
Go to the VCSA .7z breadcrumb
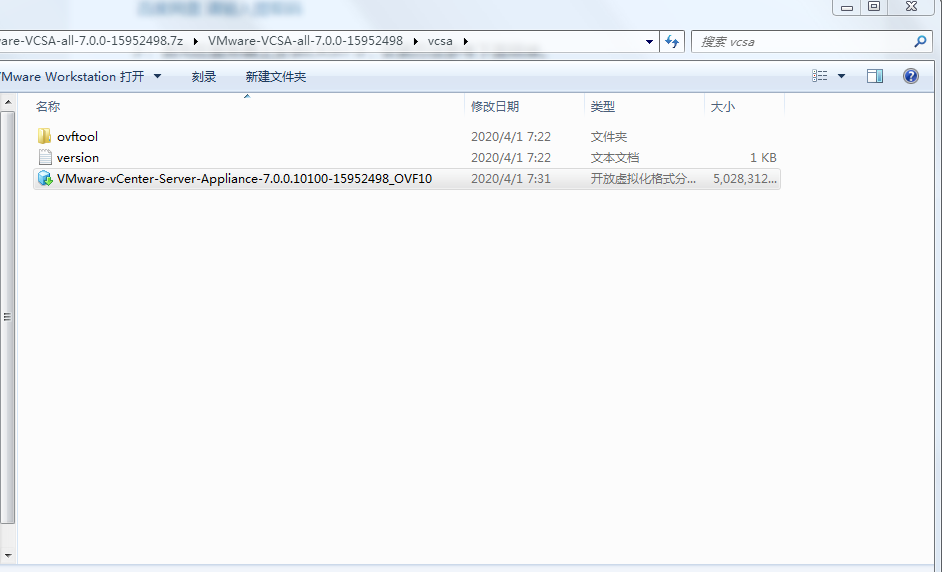coord(91,41)
